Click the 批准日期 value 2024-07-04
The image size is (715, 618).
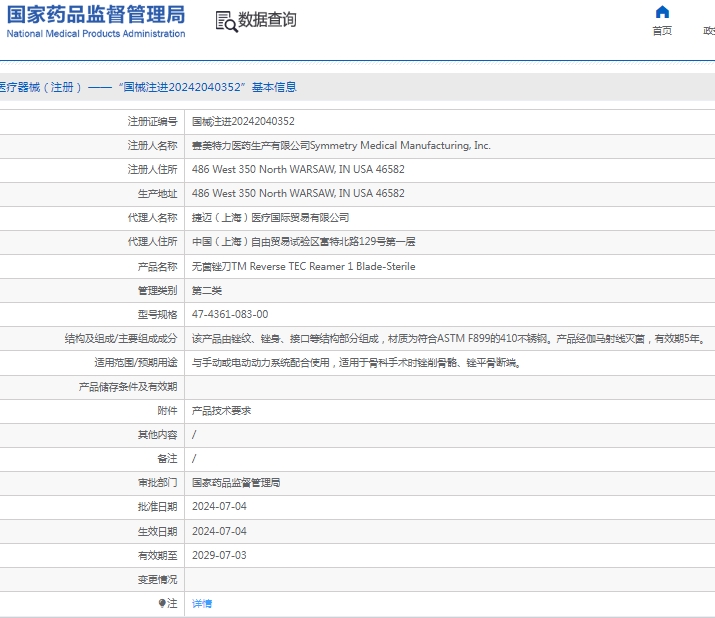(x=219, y=506)
